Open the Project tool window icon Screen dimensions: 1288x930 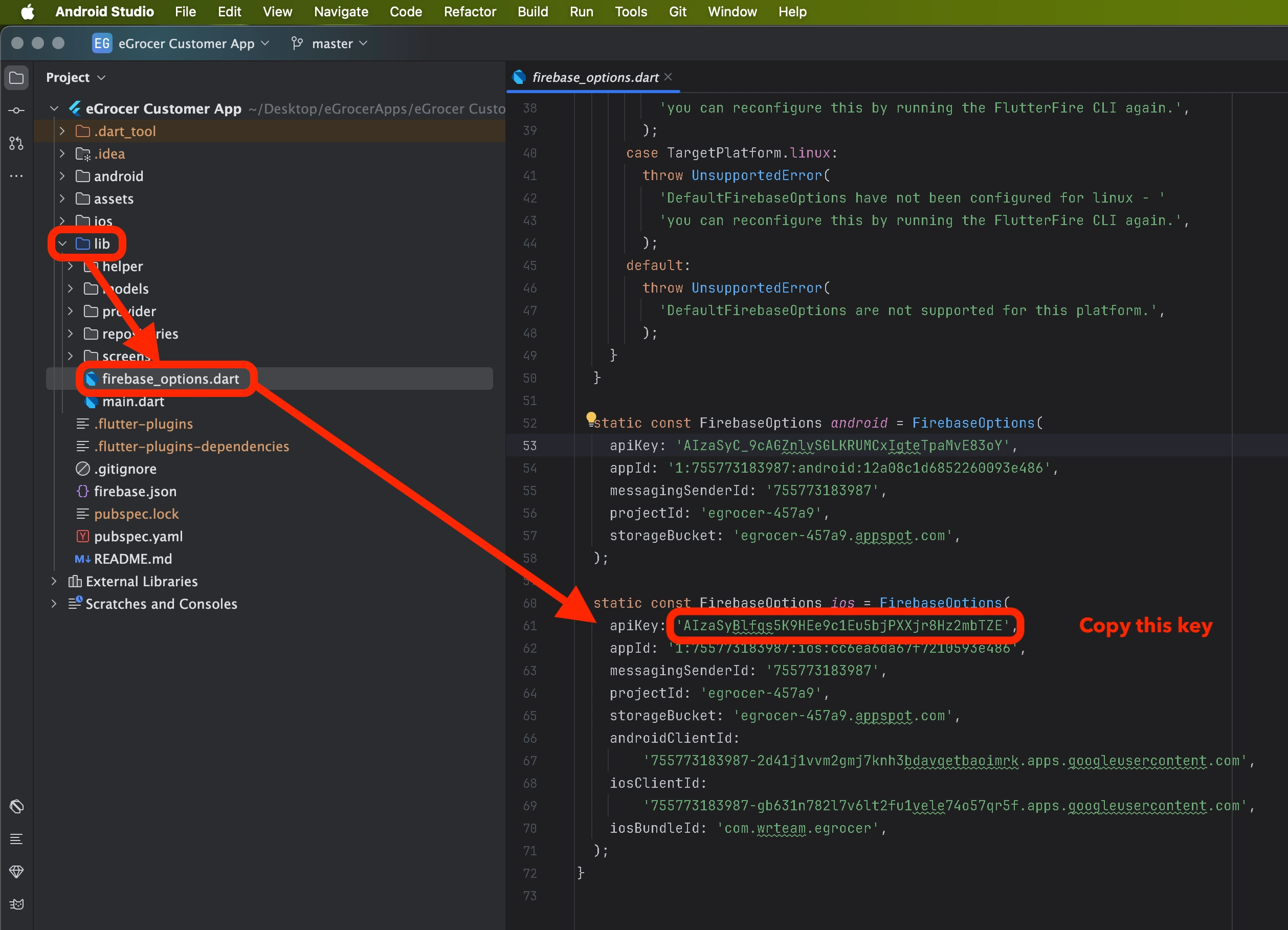point(16,77)
